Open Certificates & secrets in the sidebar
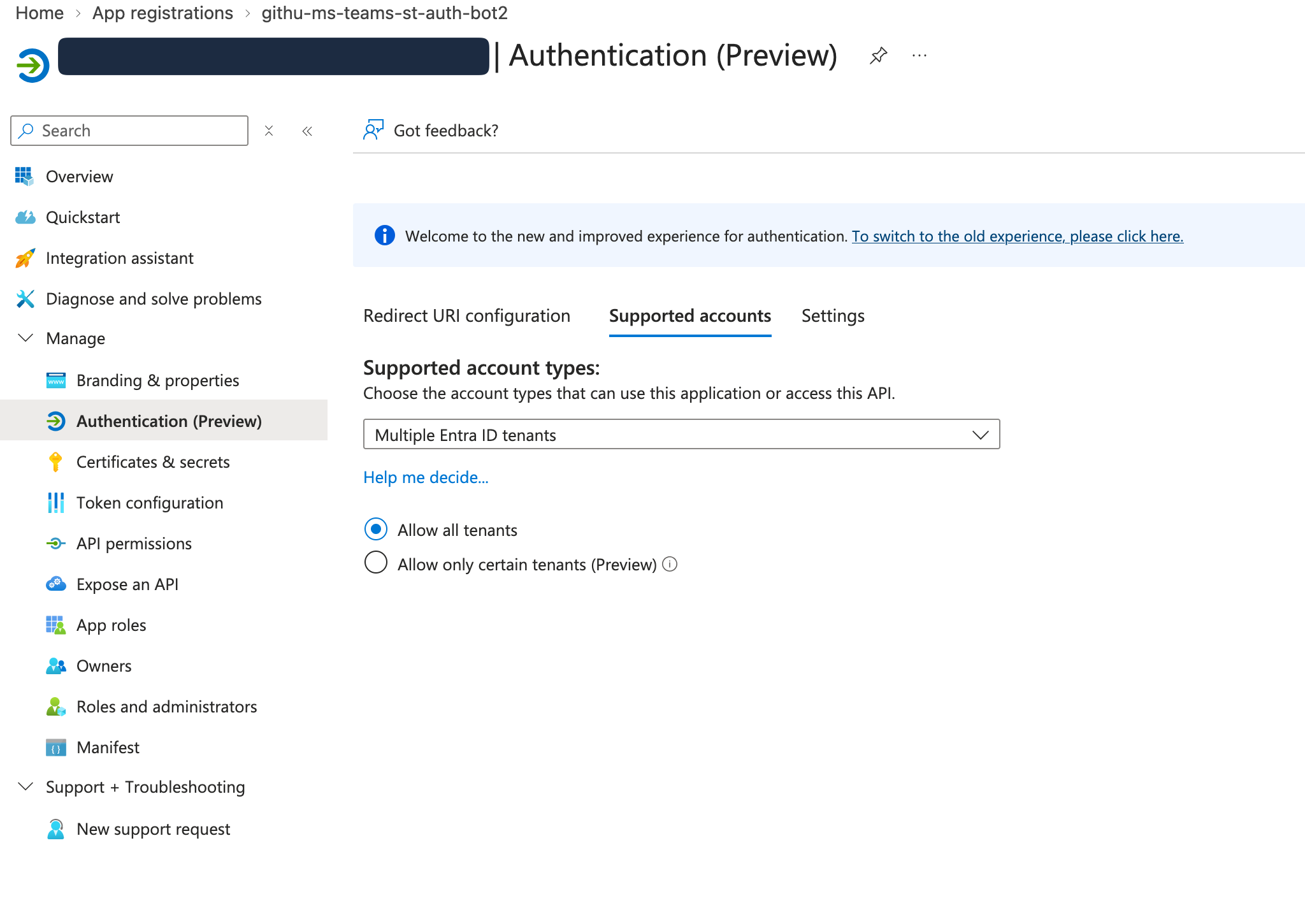The height and width of the screenshot is (924, 1305). [164, 462]
